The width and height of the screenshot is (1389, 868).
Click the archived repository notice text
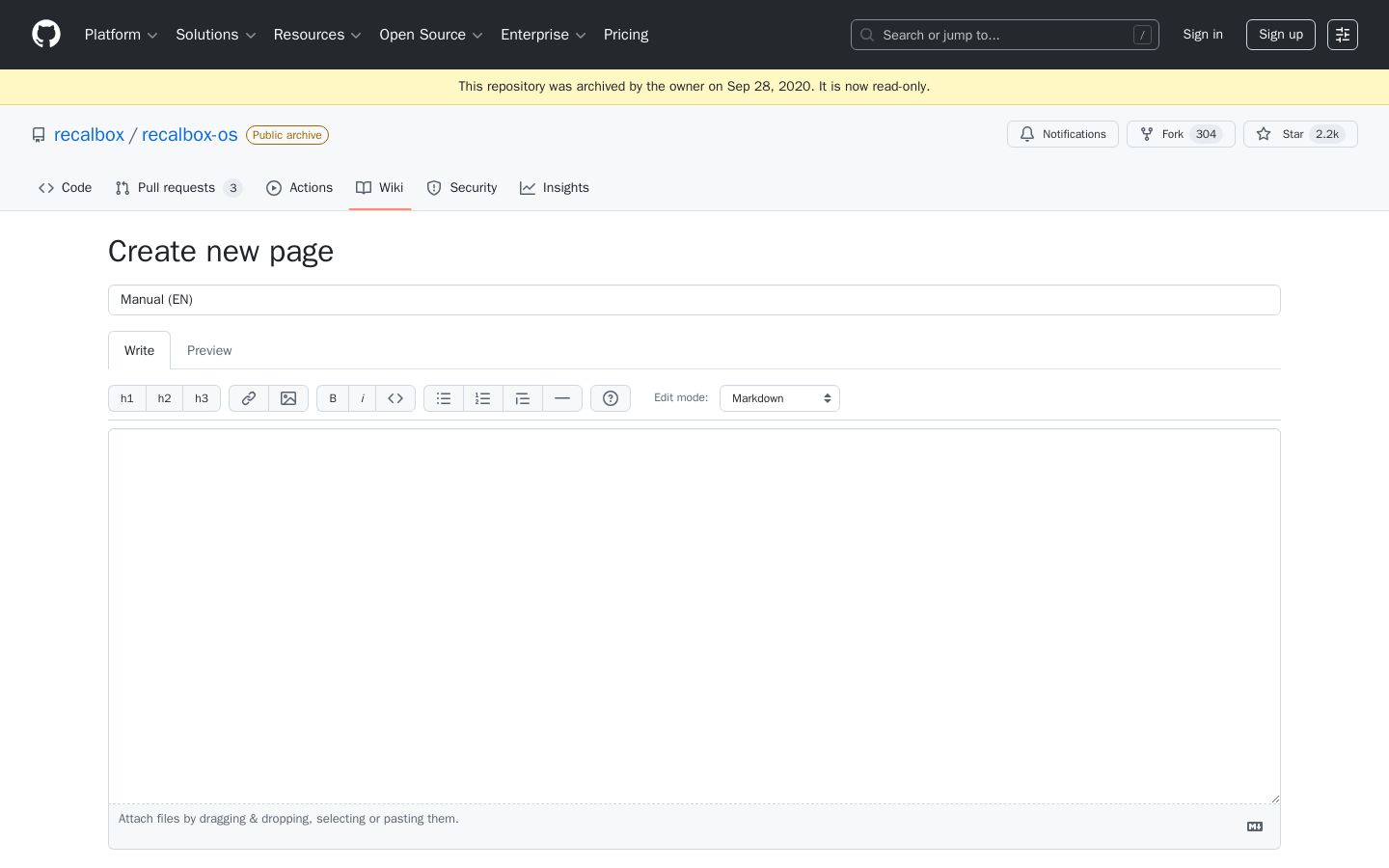(694, 87)
